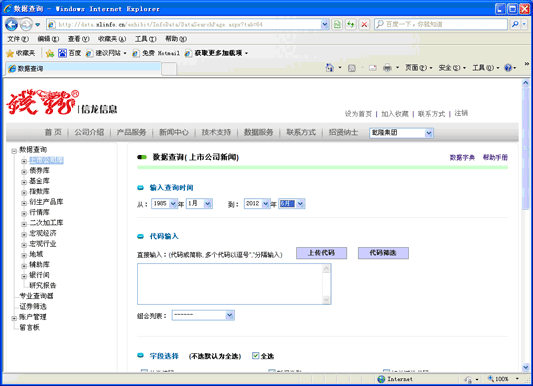Click the search magnifier button
This screenshot has width=533, height=386.
tap(515, 24)
